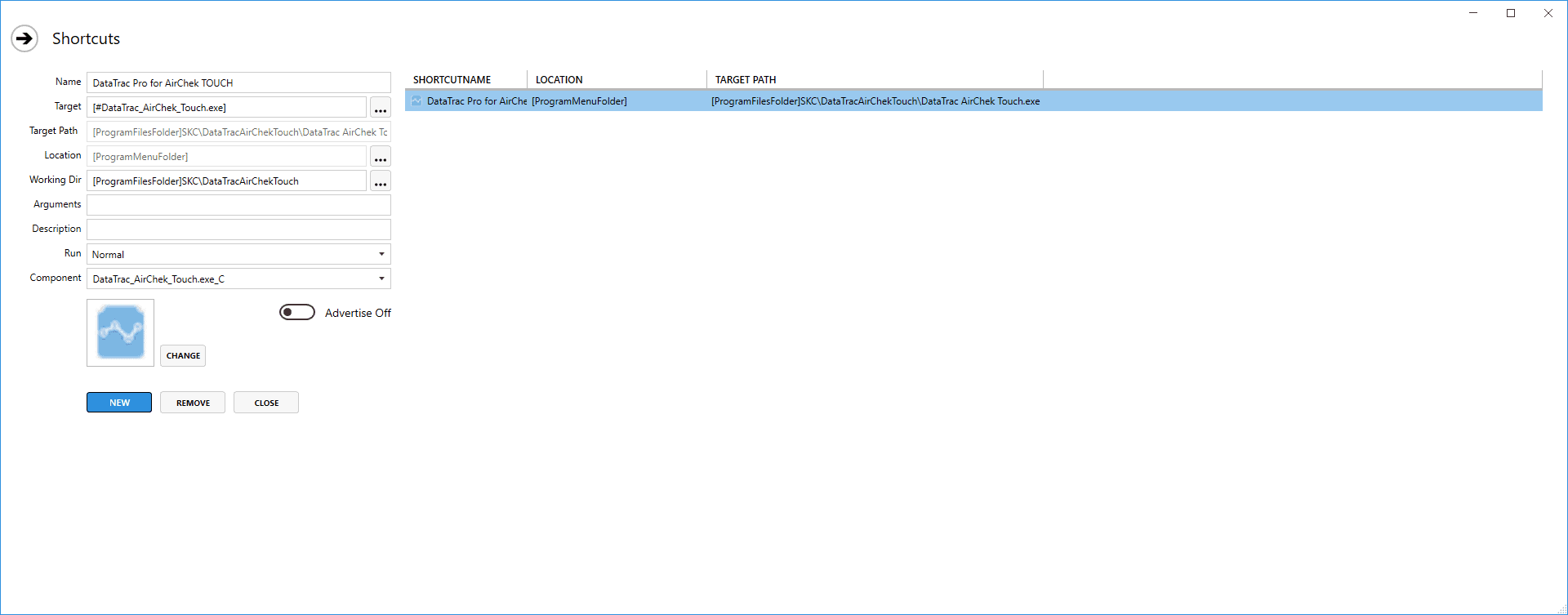This screenshot has width=1568, height=615.
Task: Click the shortcut icon preview thumbnail
Action: (x=120, y=332)
